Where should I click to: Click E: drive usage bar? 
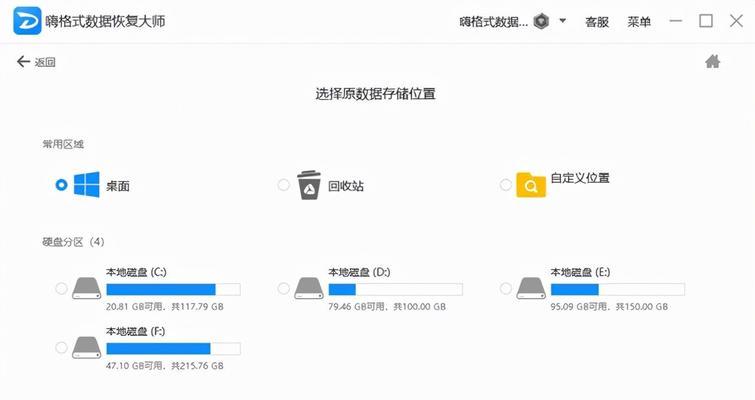(x=618, y=289)
